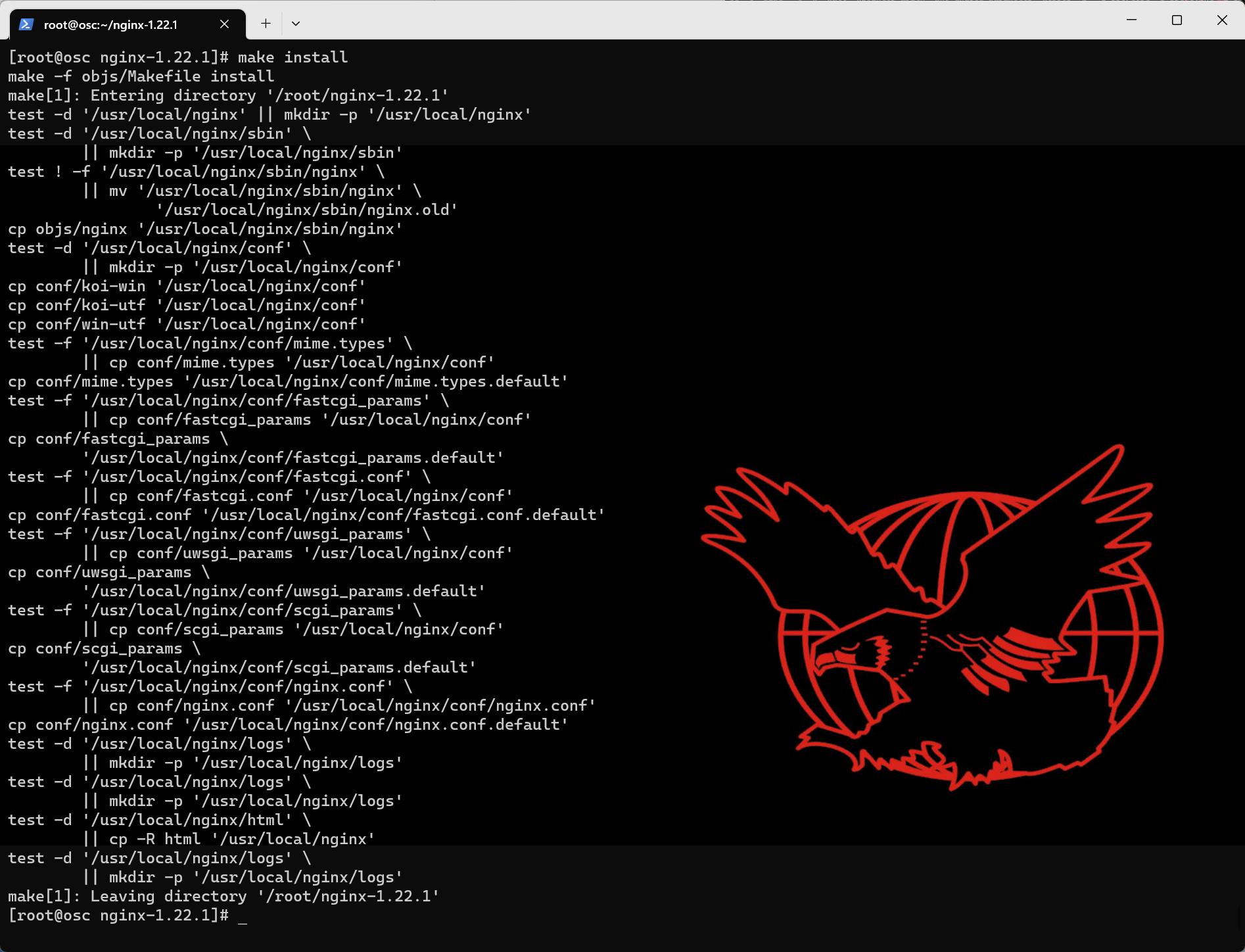This screenshot has height=952, width=1245.
Task: Click the 'test -f' mime.types line
Action: [210, 343]
